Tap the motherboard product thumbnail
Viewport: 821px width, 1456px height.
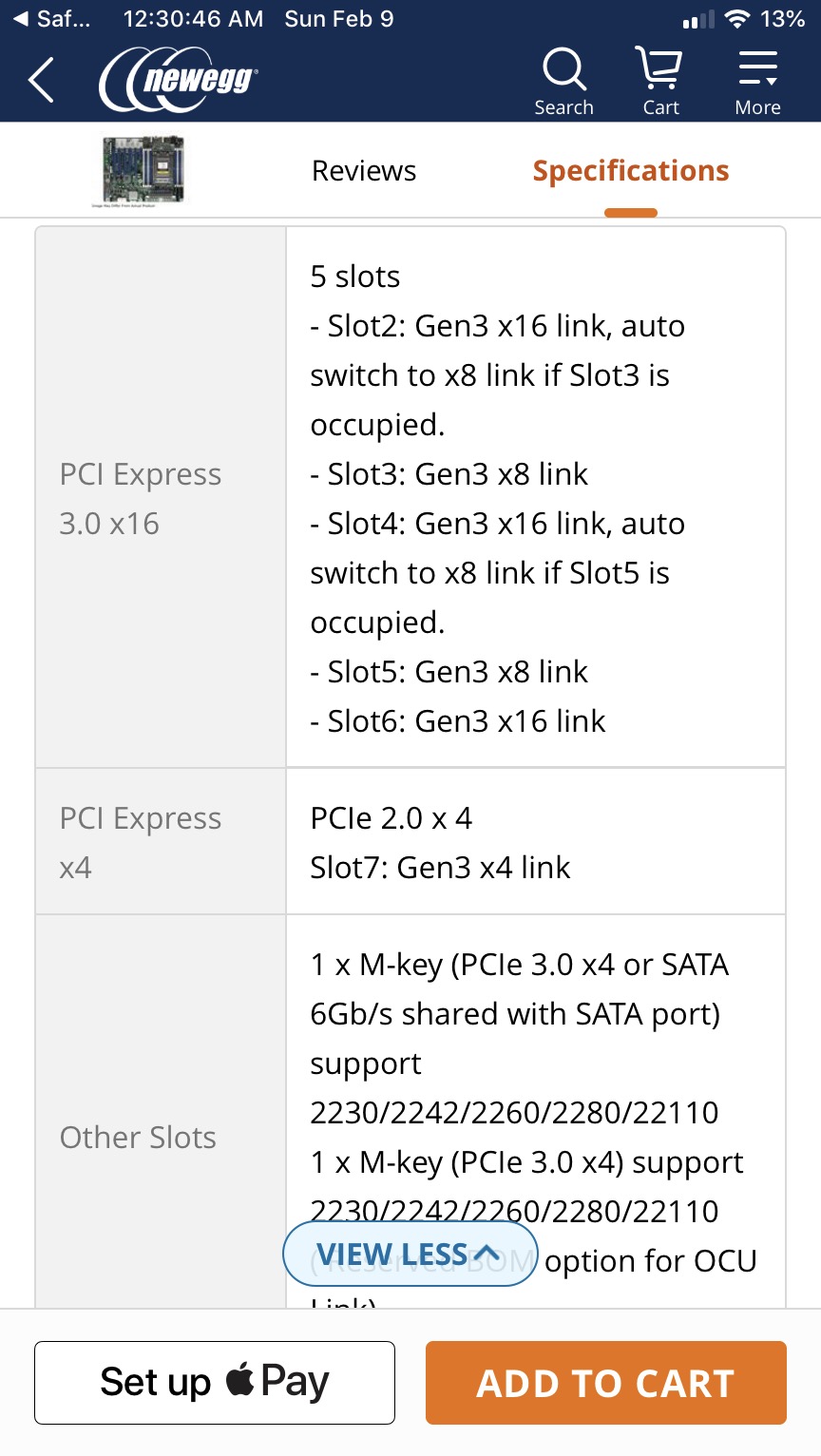pyautogui.click(x=143, y=171)
